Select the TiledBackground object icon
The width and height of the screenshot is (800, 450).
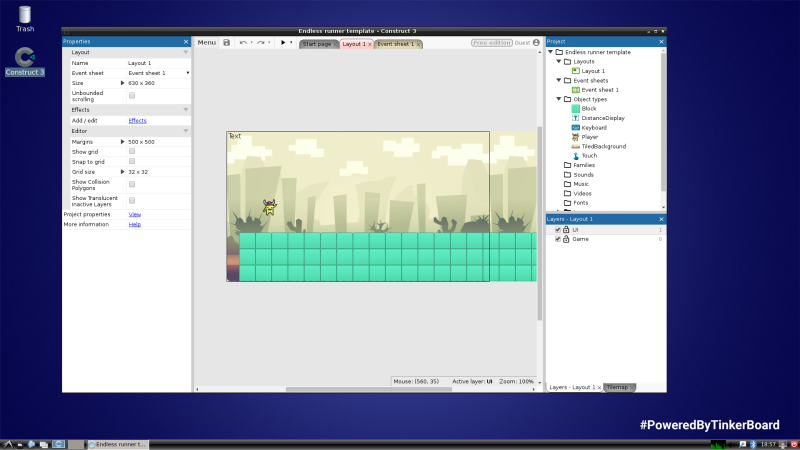tap(576, 146)
